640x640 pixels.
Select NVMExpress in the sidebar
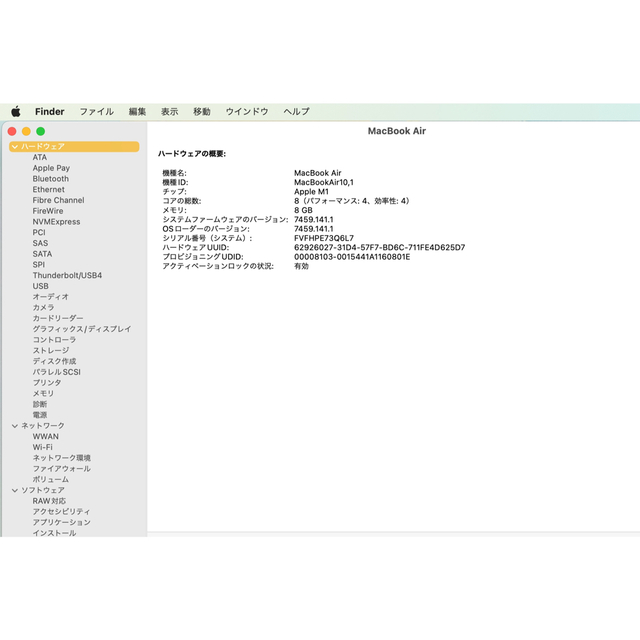point(56,222)
